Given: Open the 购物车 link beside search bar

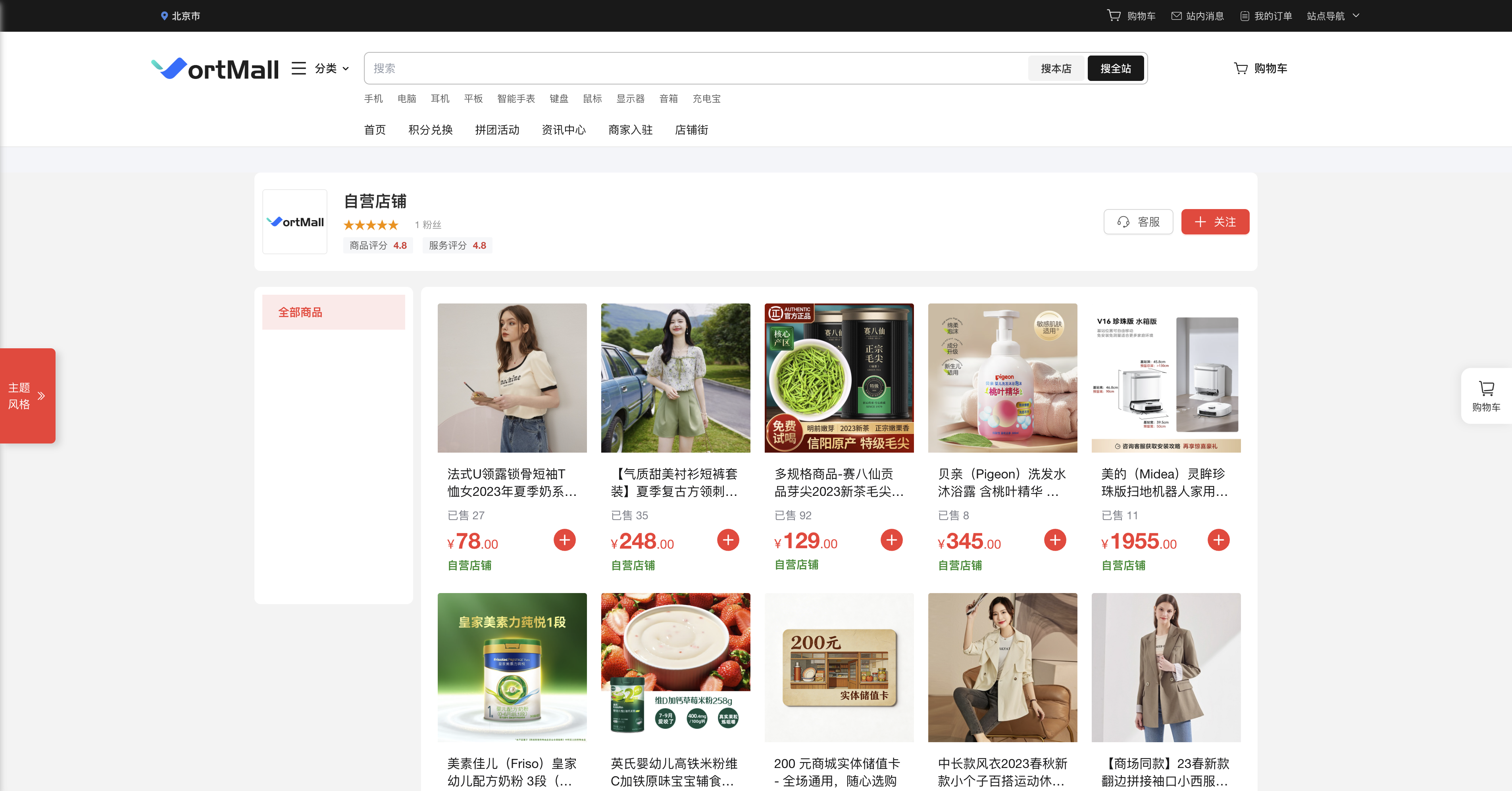Looking at the screenshot, I should click(x=1260, y=69).
